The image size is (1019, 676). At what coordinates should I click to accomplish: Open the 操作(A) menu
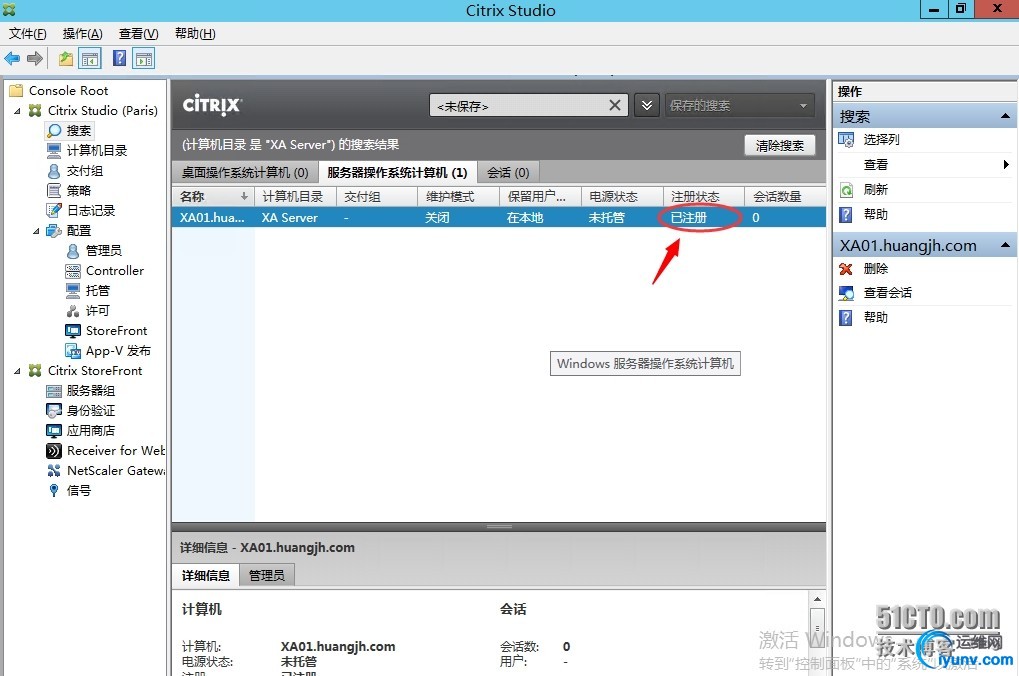(x=83, y=34)
